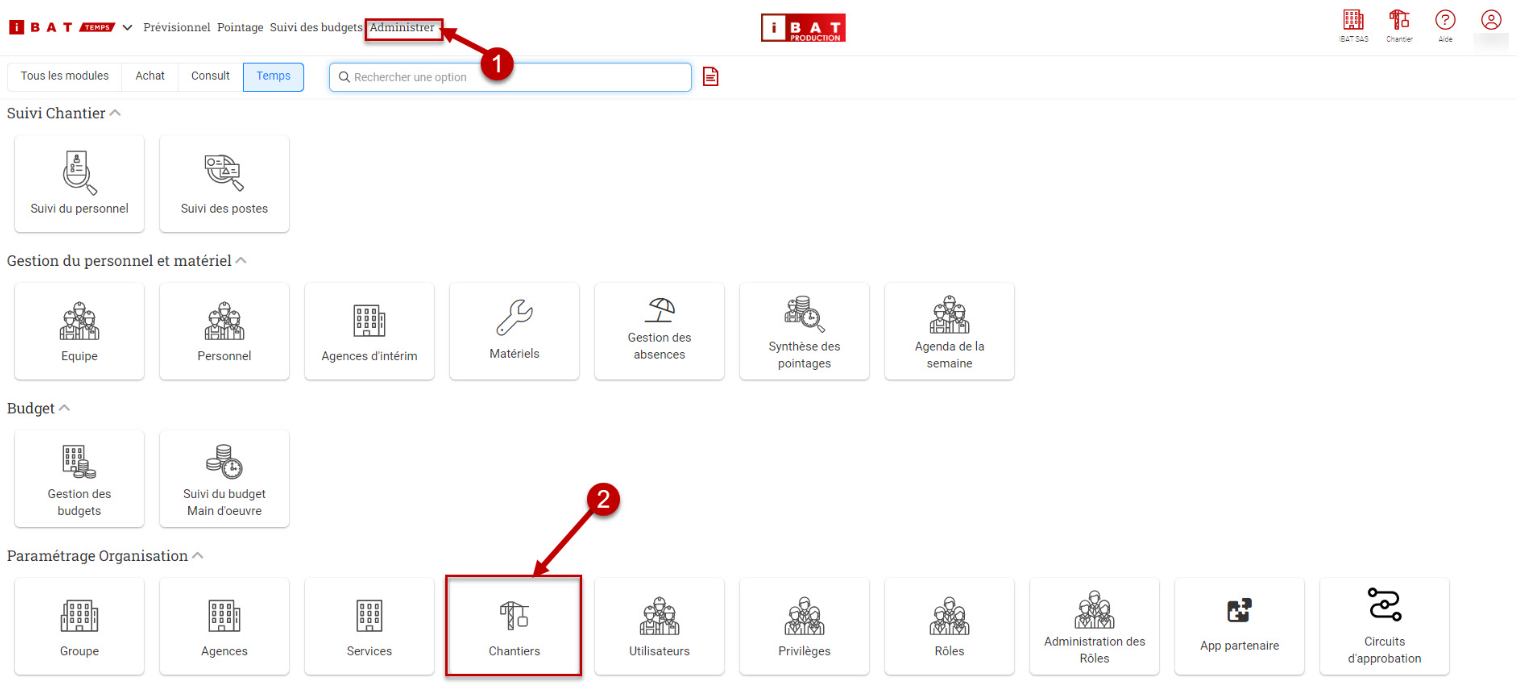Collapse the Paramétrage Organisation section
The height and width of the screenshot is (693, 1517).
[x=198, y=556]
